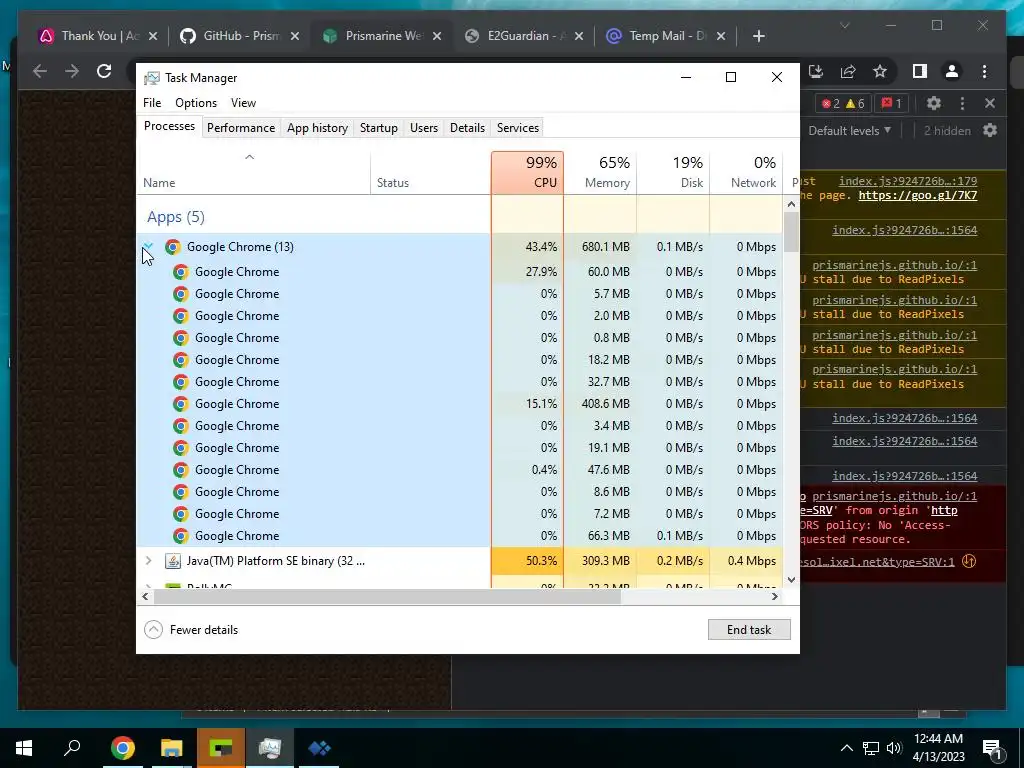Viewport: 1024px width, 768px height.
Task: Open the Options menu in Task Manager
Action: [x=196, y=103]
